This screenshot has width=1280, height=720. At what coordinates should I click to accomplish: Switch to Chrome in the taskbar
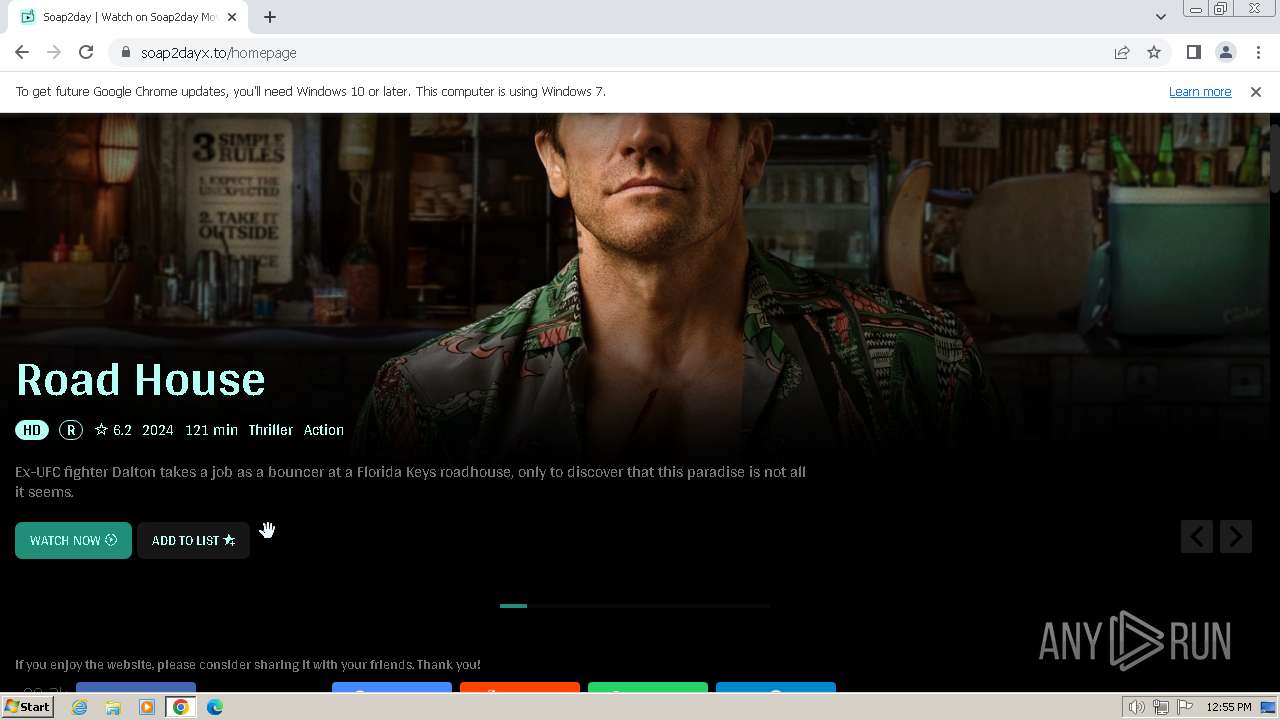tap(181, 707)
